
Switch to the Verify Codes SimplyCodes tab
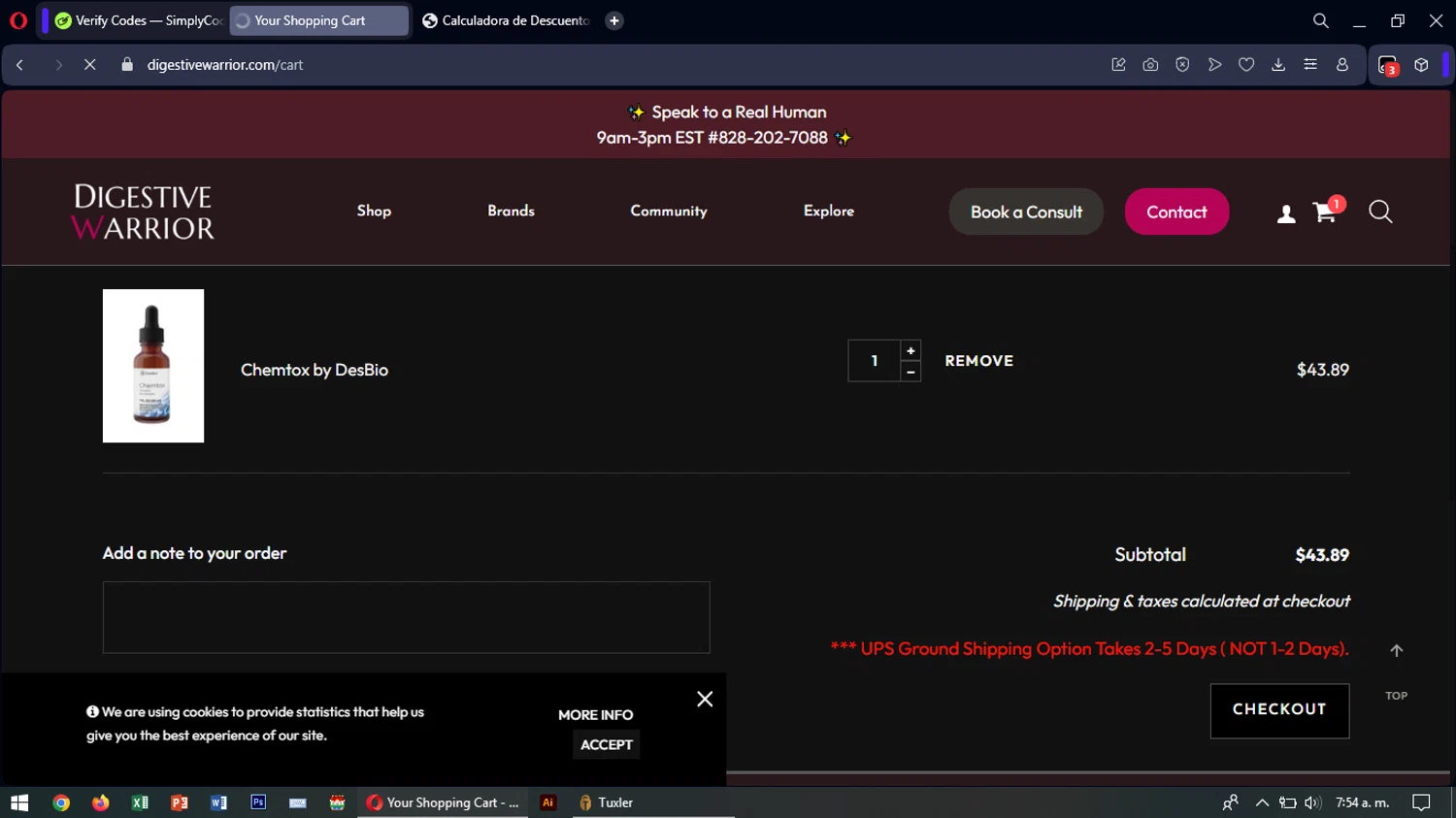(138, 20)
